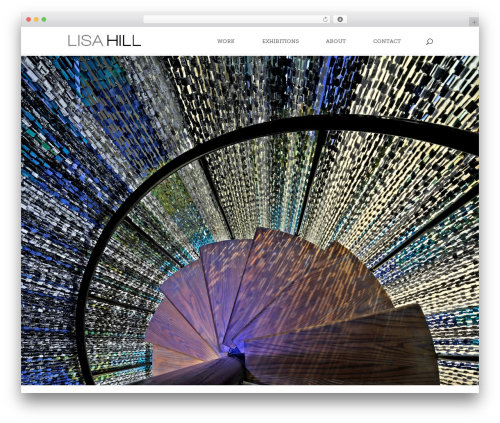The height and width of the screenshot is (423, 500).
Task: Reload the page with the refresh icon
Action: pyautogui.click(x=325, y=19)
